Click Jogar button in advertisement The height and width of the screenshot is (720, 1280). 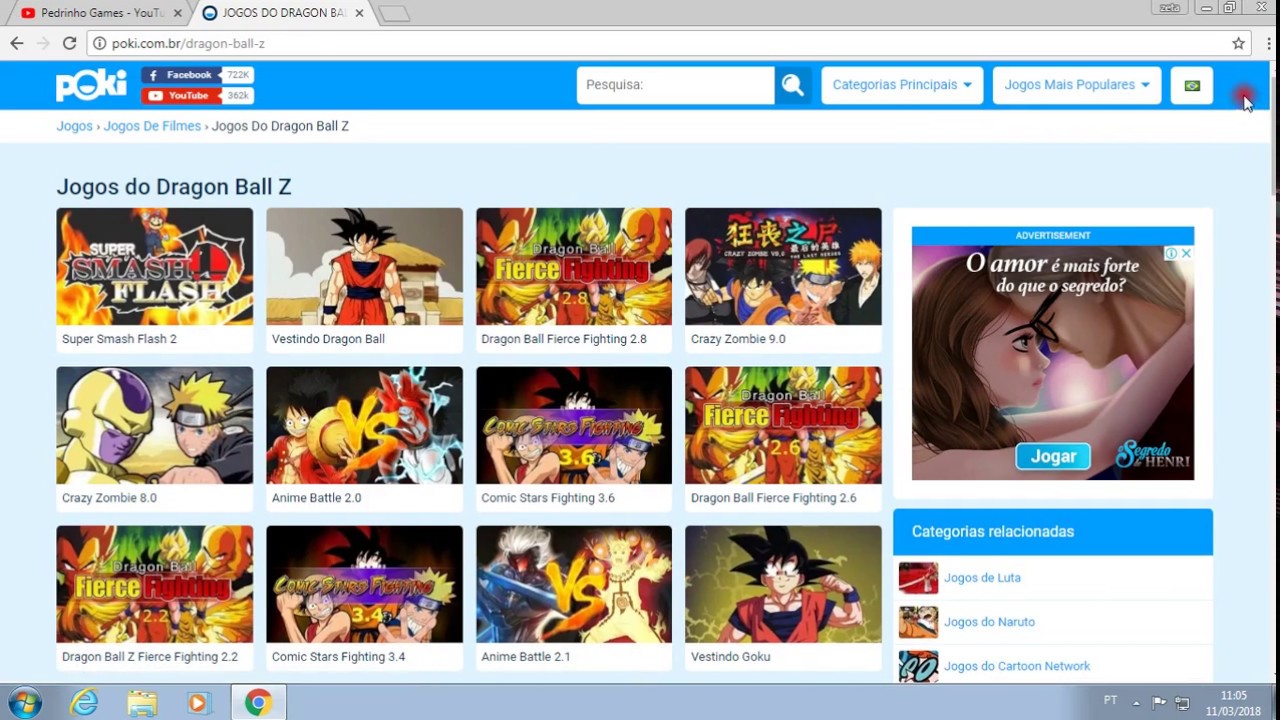[x=1053, y=456]
